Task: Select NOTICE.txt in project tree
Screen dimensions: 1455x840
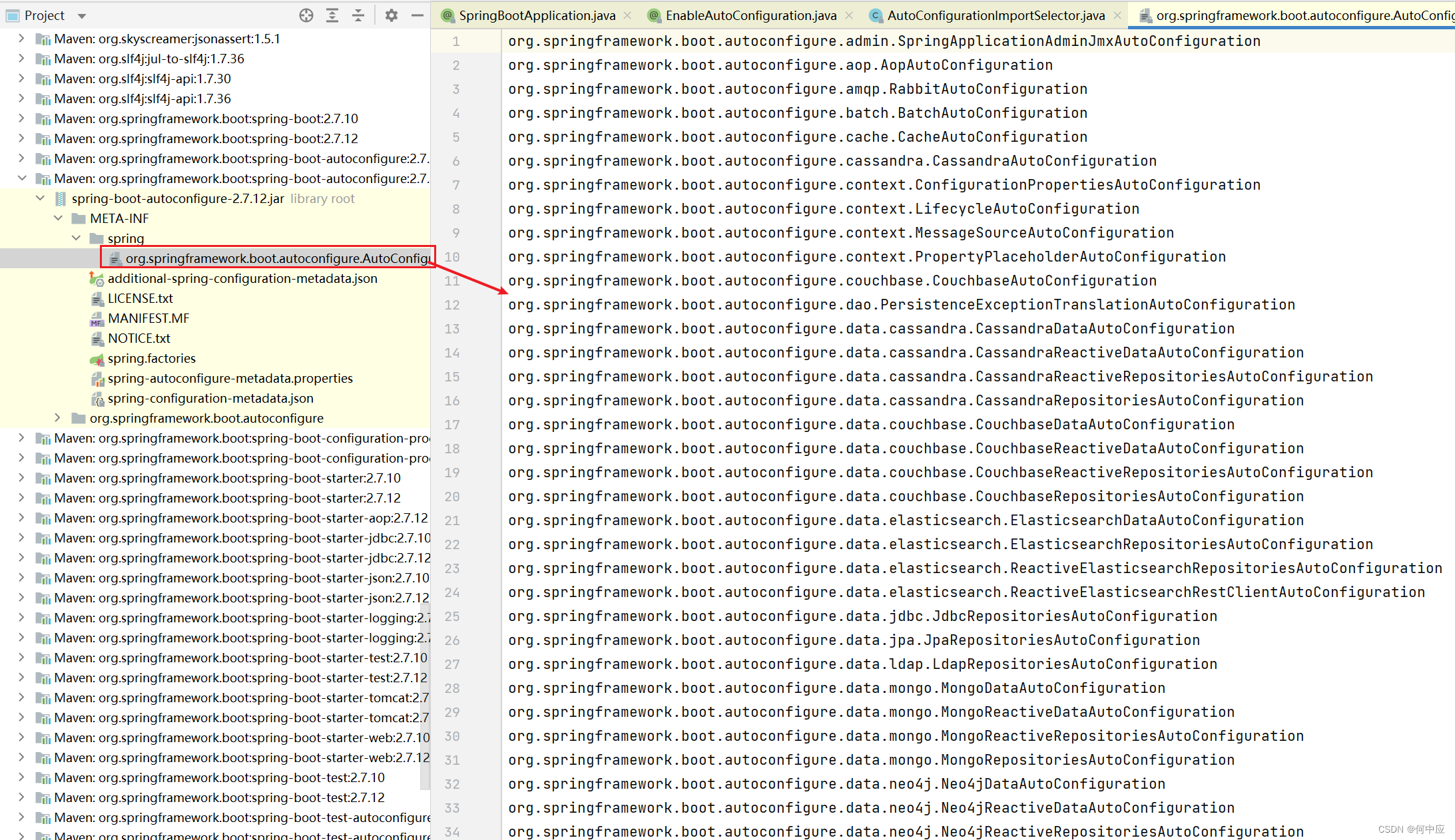Action: click(x=139, y=338)
